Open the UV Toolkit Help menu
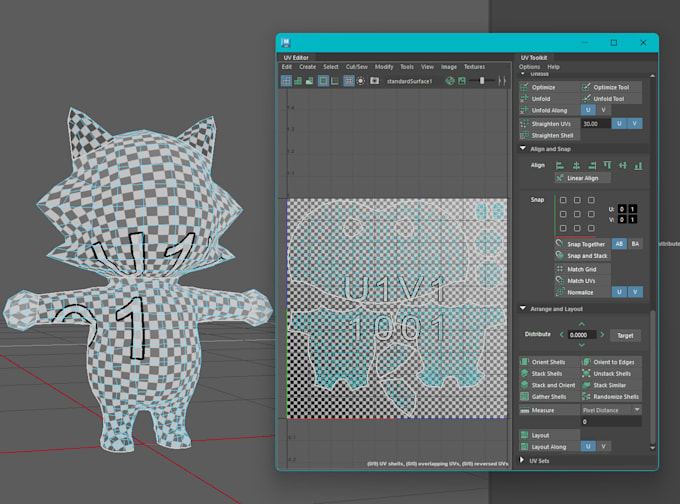 tap(553, 67)
